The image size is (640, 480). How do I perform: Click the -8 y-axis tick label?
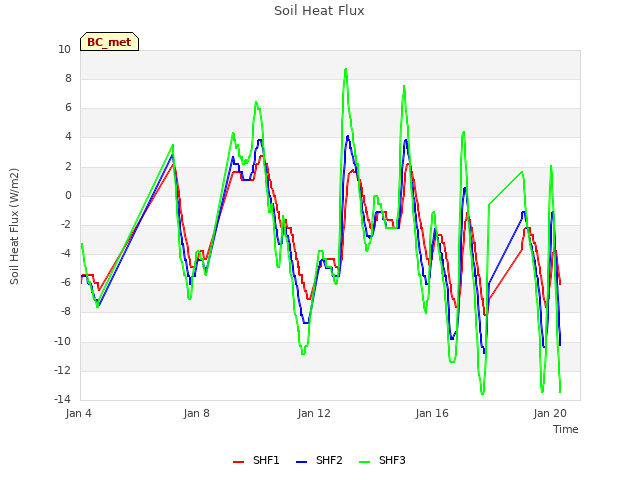click(x=66, y=311)
